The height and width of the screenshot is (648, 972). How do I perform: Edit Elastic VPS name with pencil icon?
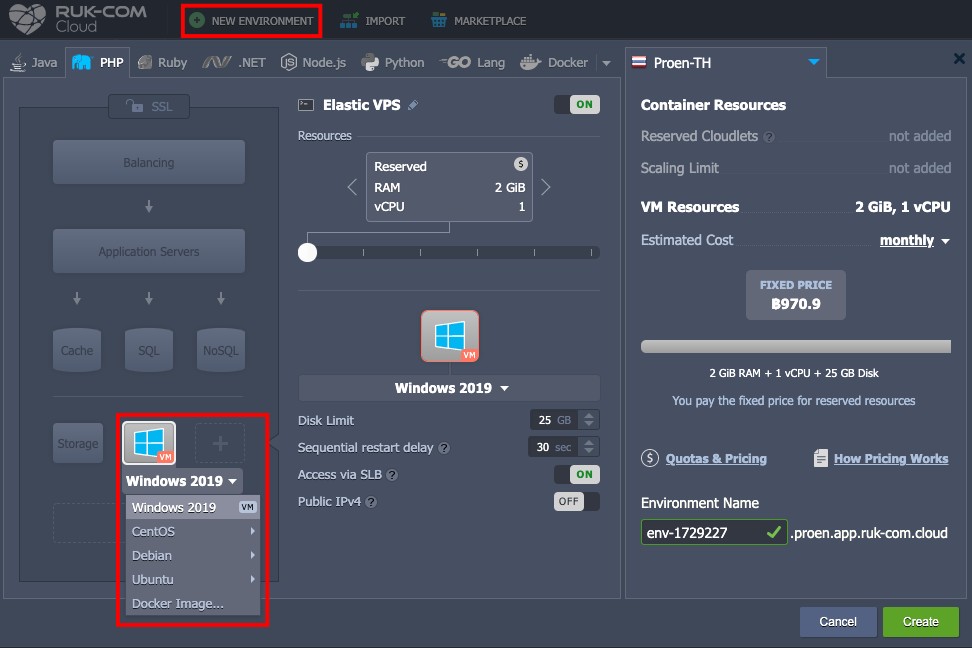point(413,105)
